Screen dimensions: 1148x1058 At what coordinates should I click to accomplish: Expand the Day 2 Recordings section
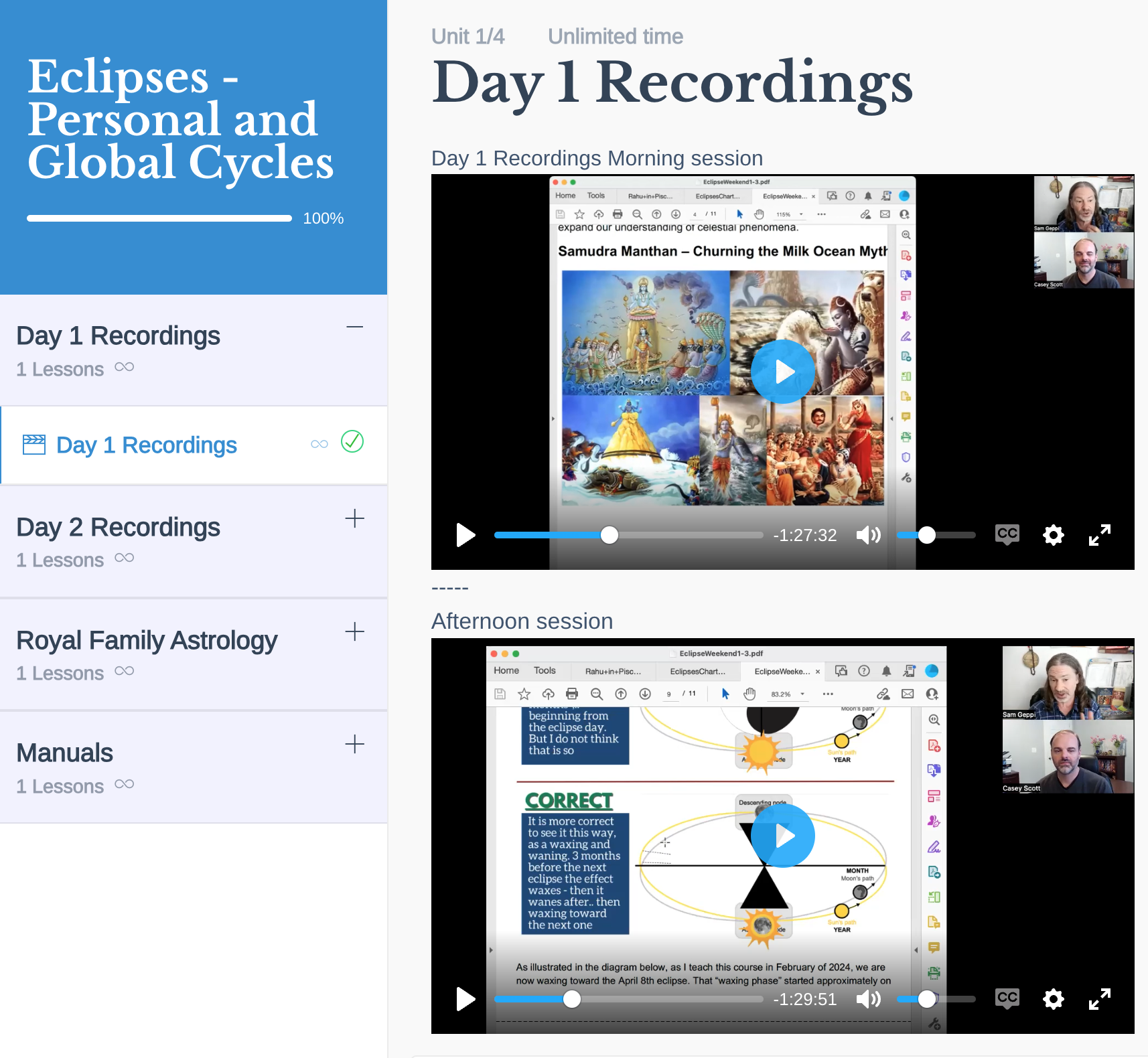coord(354,518)
